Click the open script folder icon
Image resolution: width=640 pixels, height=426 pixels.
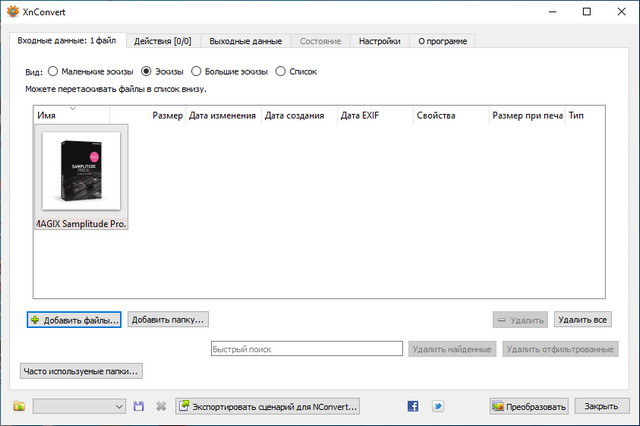[19, 406]
